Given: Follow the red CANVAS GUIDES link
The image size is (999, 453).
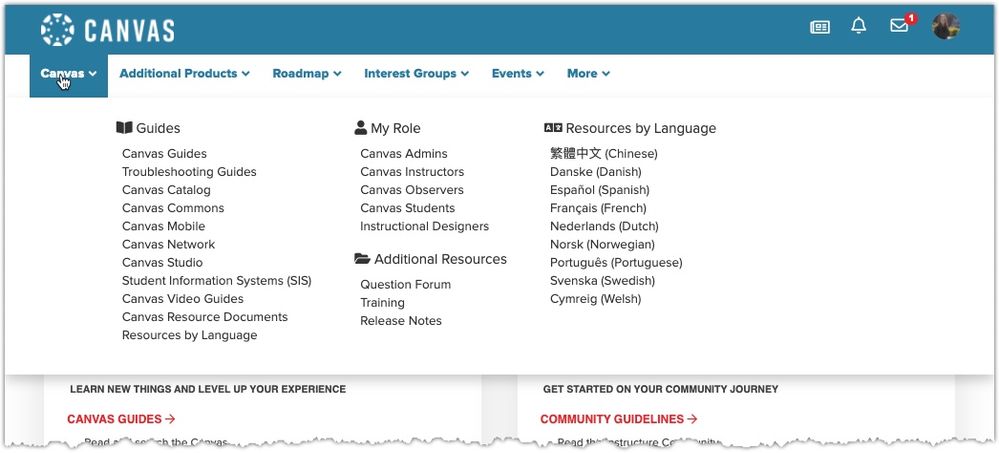Looking at the screenshot, I should coord(121,419).
